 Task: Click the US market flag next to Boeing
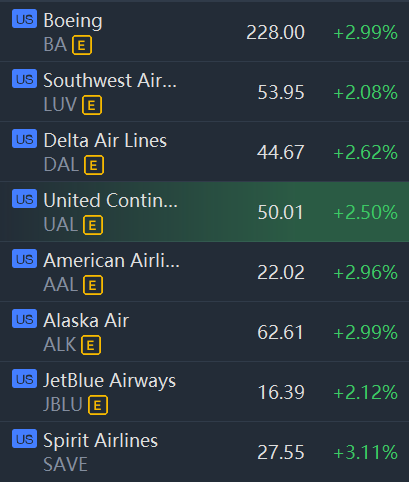tap(24, 19)
